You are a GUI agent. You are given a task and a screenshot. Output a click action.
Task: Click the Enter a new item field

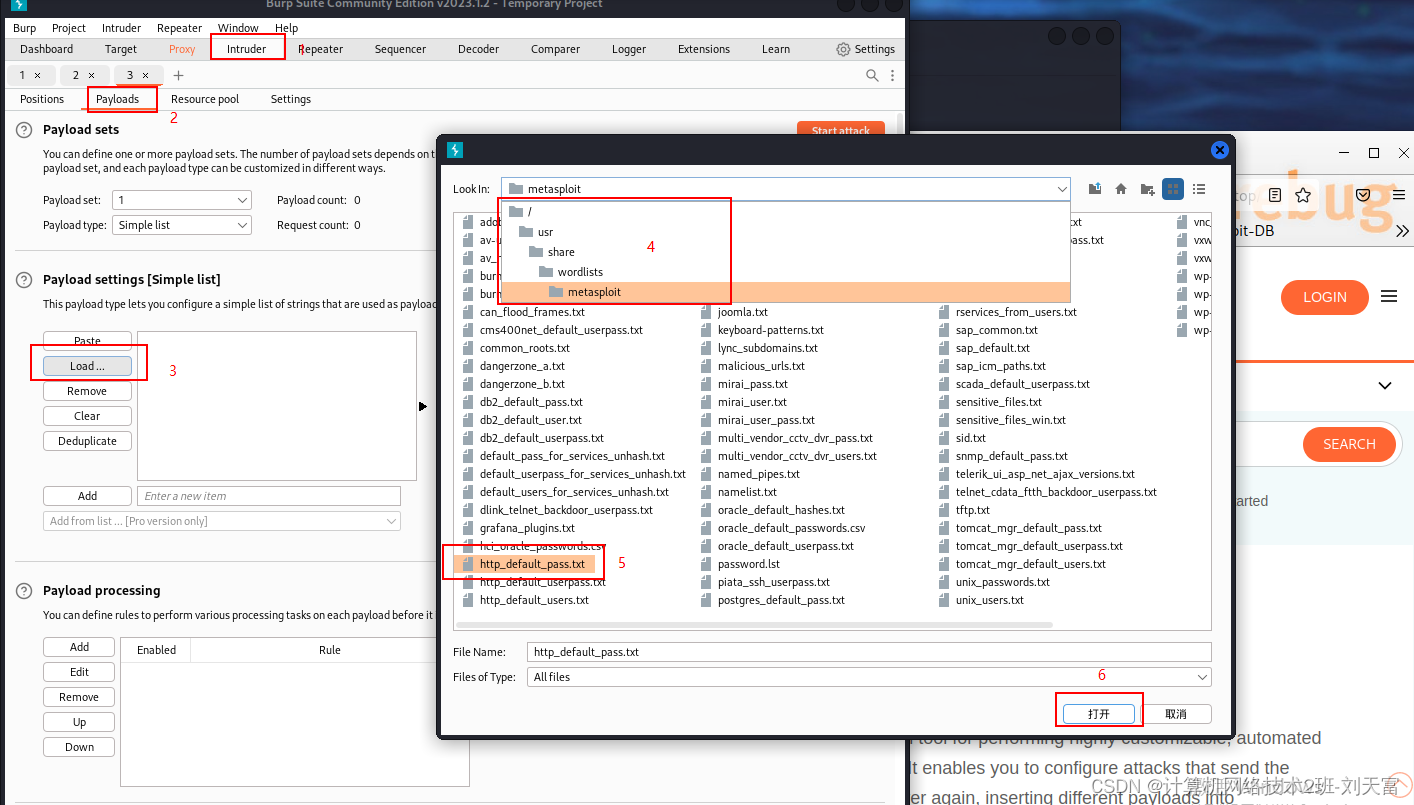pyautogui.click(x=268, y=496)
